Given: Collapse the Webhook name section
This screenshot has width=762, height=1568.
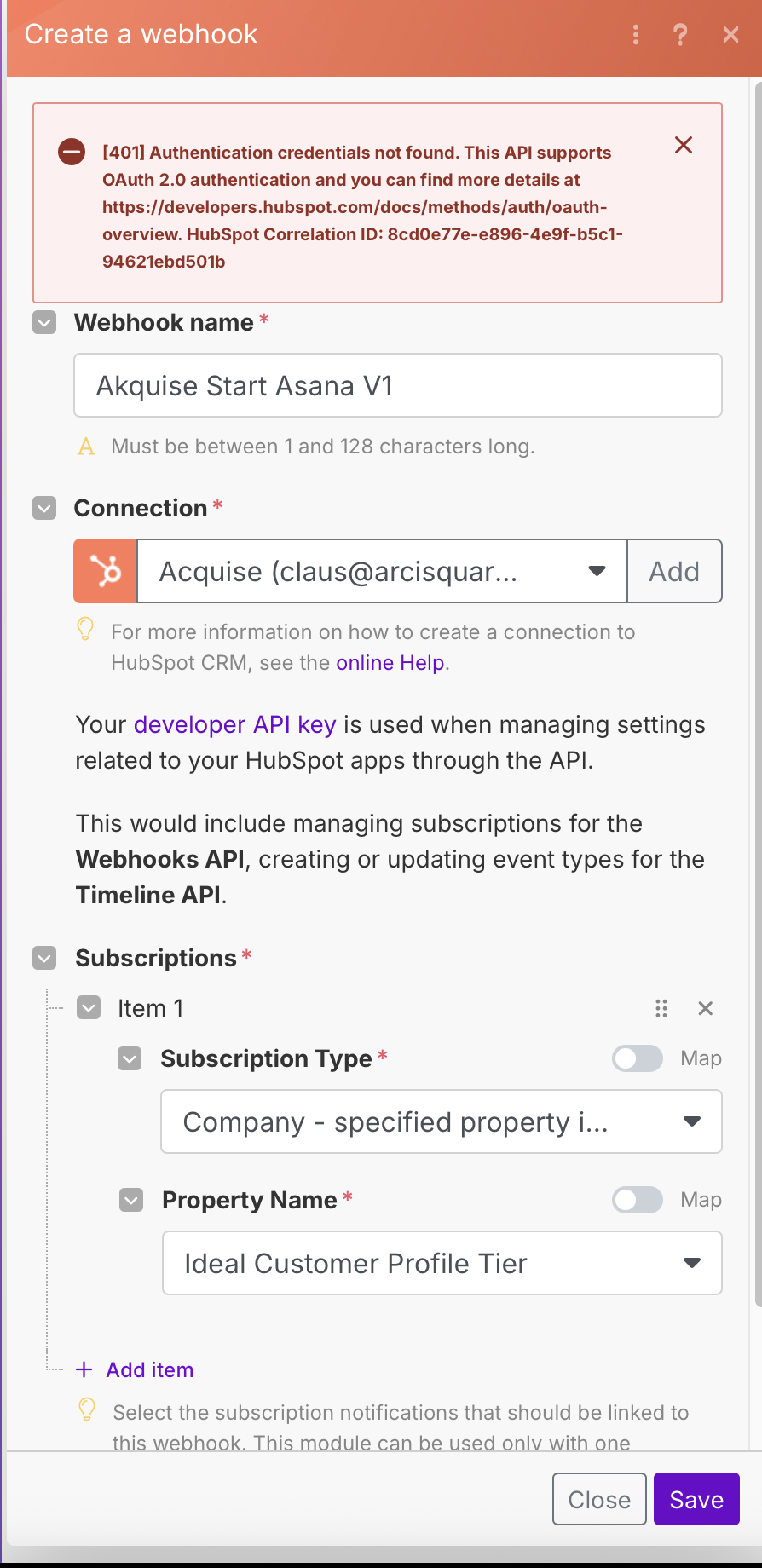Looking at the screenshot, I should 44,323.
